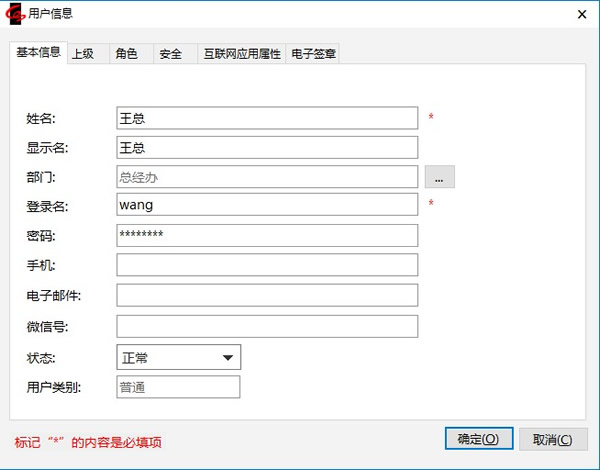
Task: Click the 姓名 input field
Action: click(267, 118)
